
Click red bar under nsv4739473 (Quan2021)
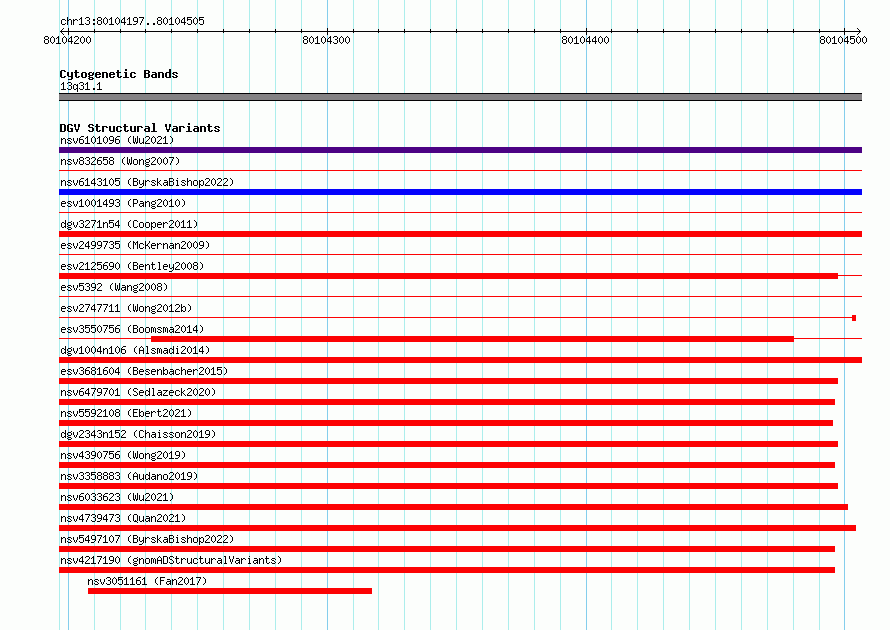coord(457,528)
